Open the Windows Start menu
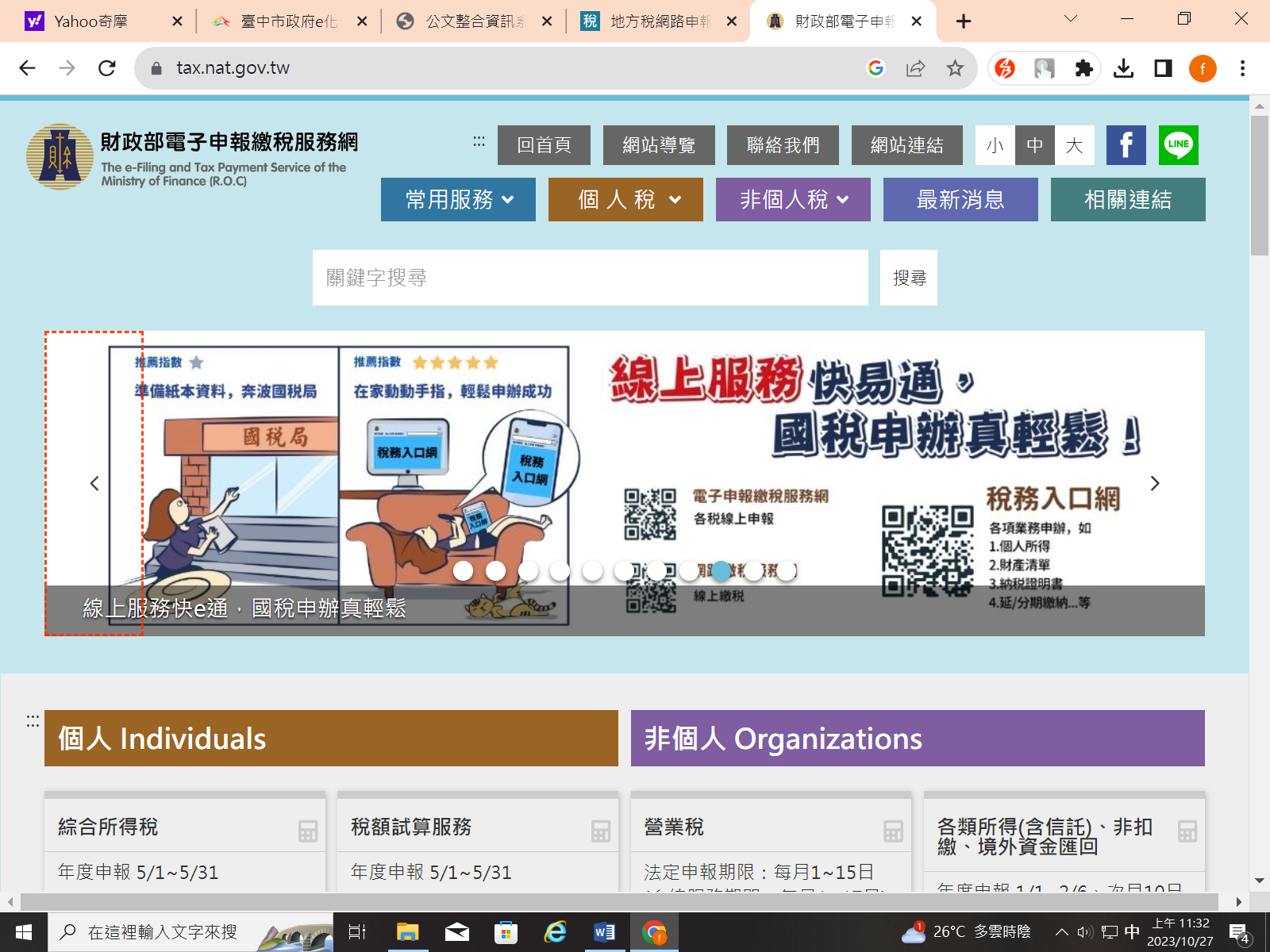Viewport: 1270px width, 952px height. coord(23,932)
